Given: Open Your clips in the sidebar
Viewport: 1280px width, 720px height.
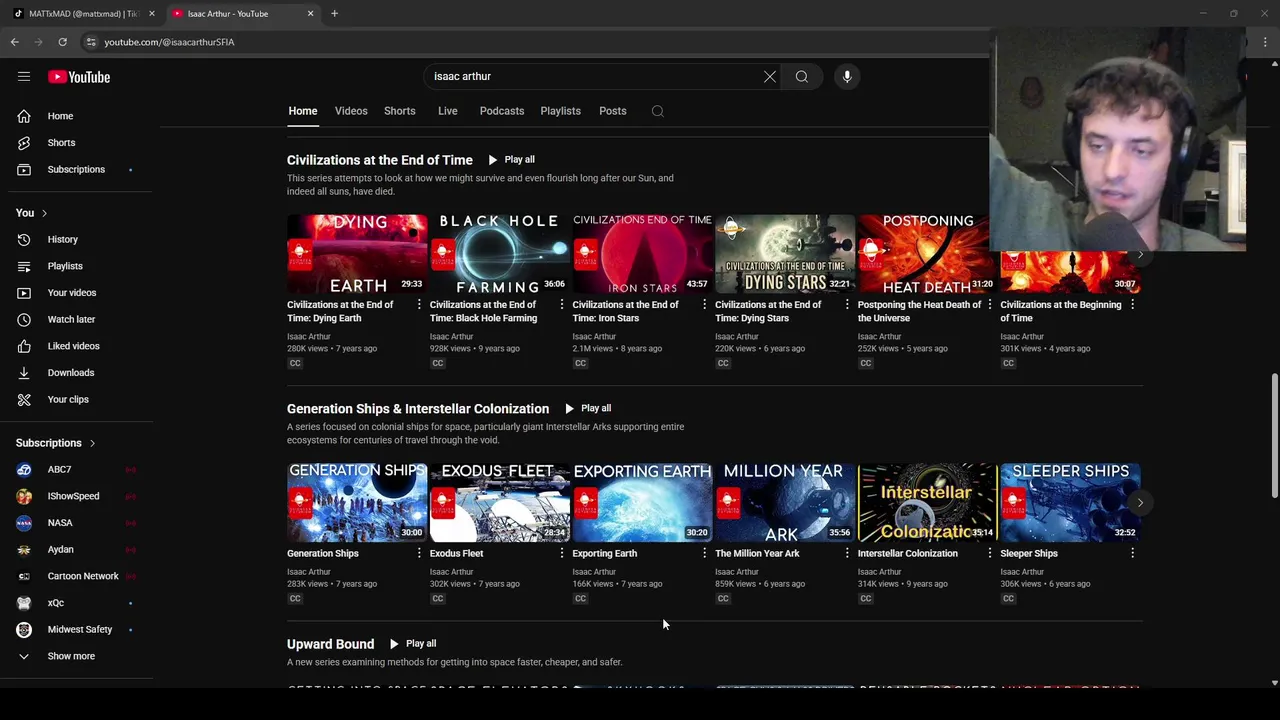Looking at the screenshot, I should (x=76, y=399).
